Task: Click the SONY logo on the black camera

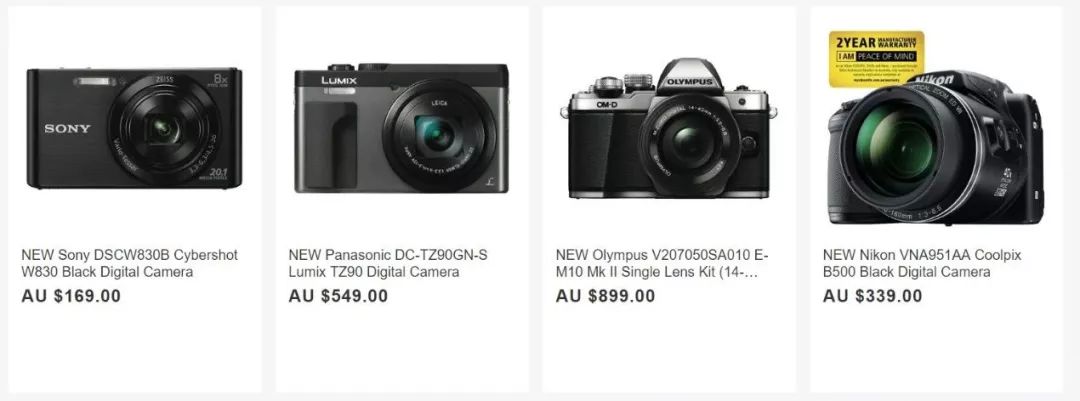Action: 68,129
